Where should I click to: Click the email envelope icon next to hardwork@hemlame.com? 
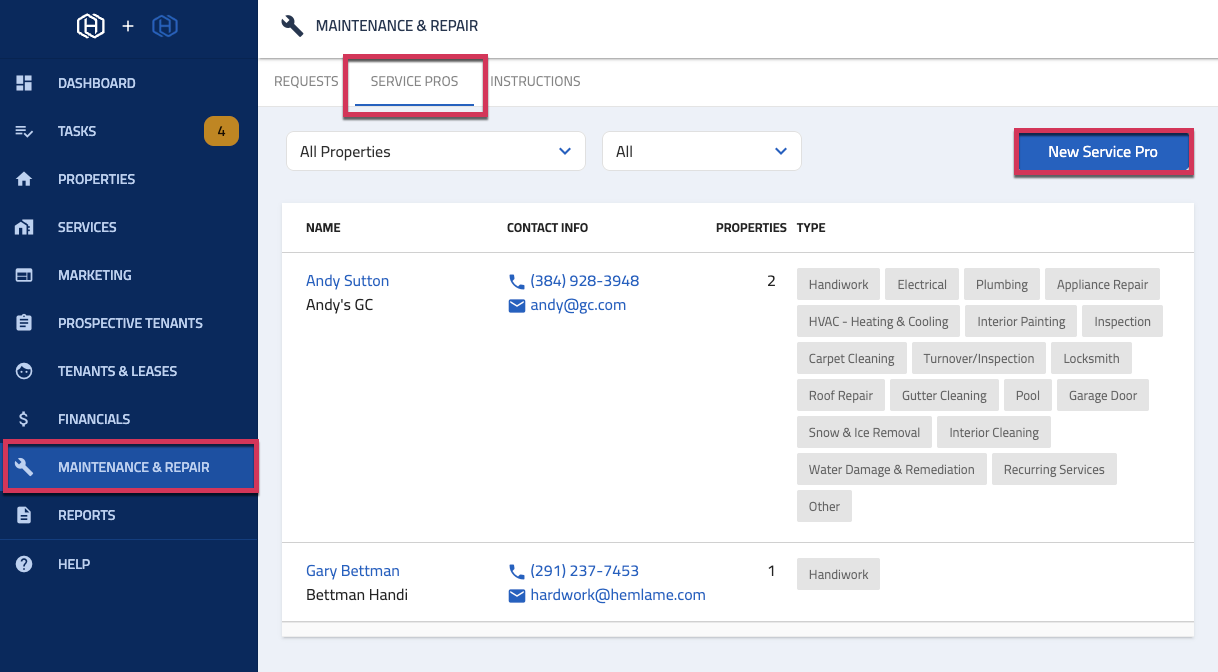coord(516,594)
